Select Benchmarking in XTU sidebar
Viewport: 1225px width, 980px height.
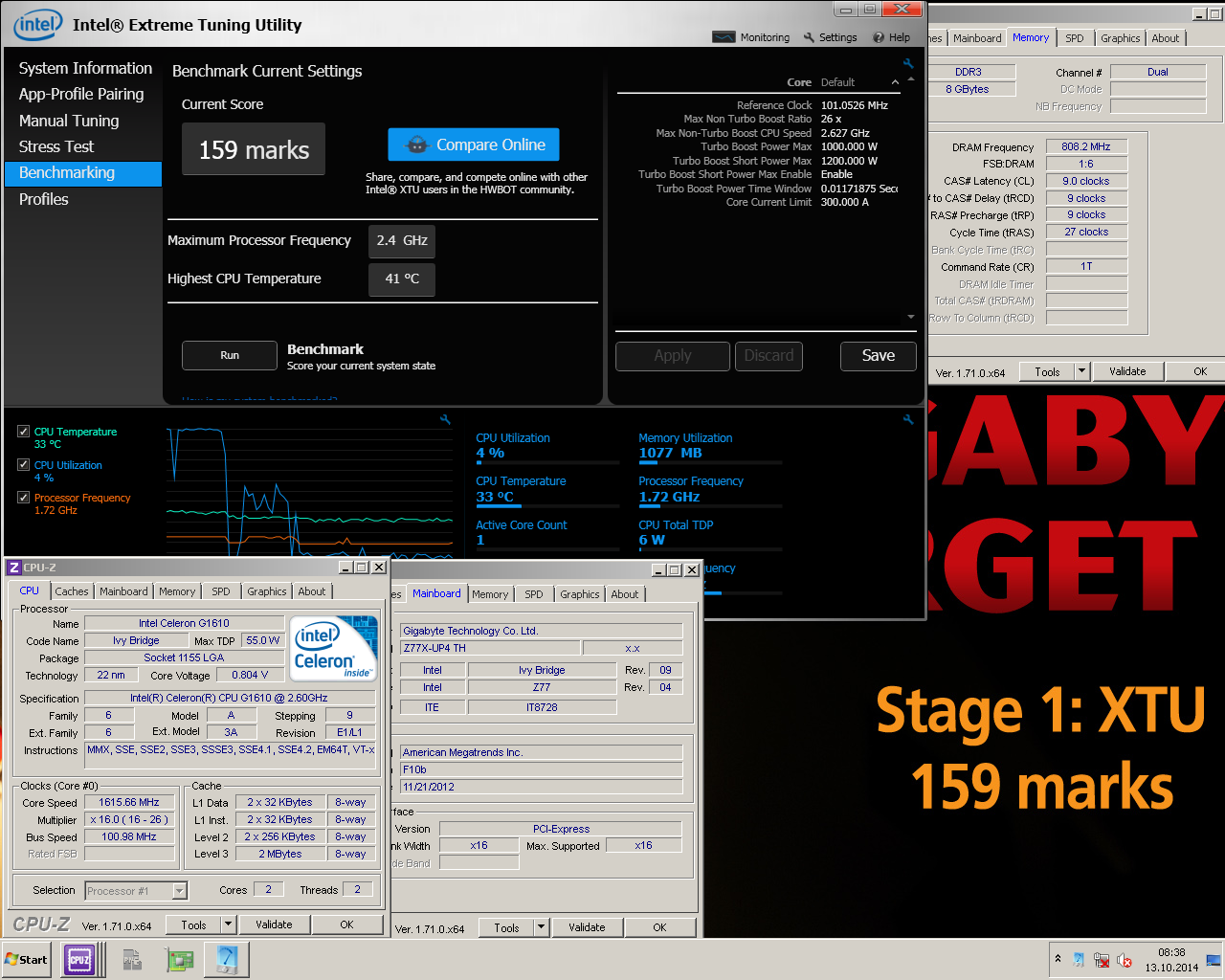tap(83, 173)
